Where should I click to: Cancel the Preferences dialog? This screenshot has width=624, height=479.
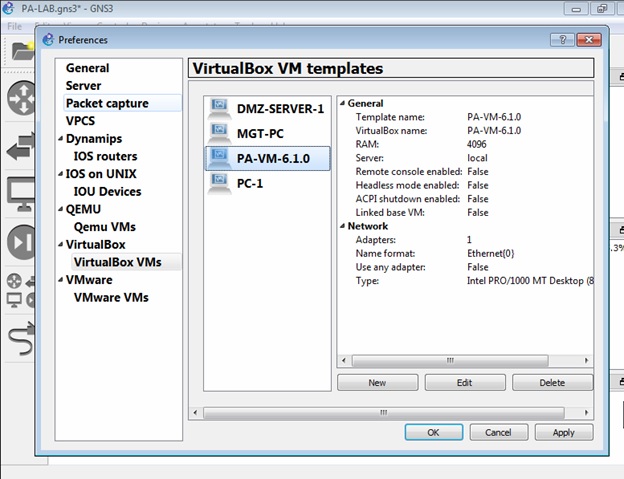coord(498,432)
